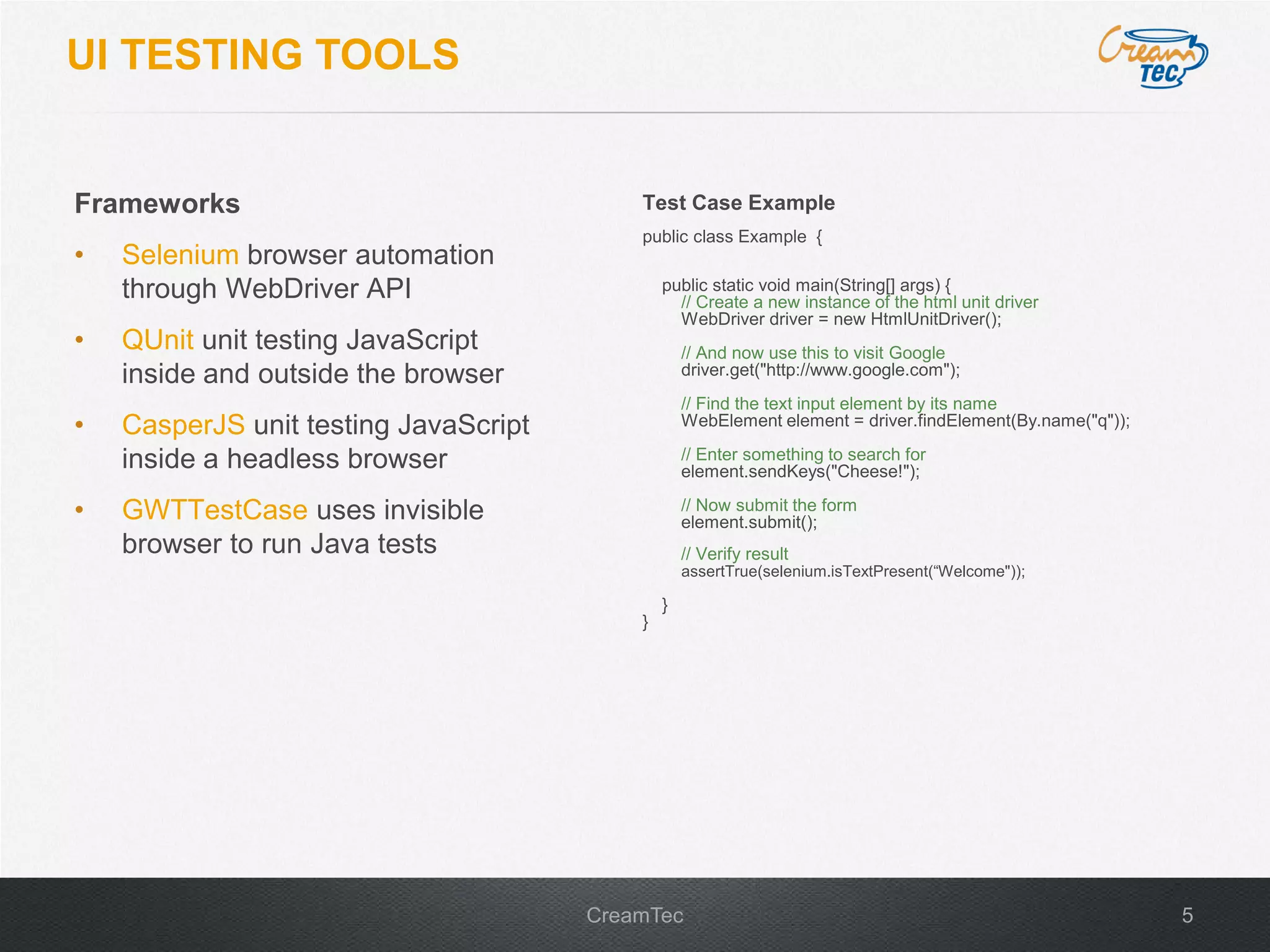Click the orange 'Selenium' word
This screenshot has width=1270, height=952.
180,255
